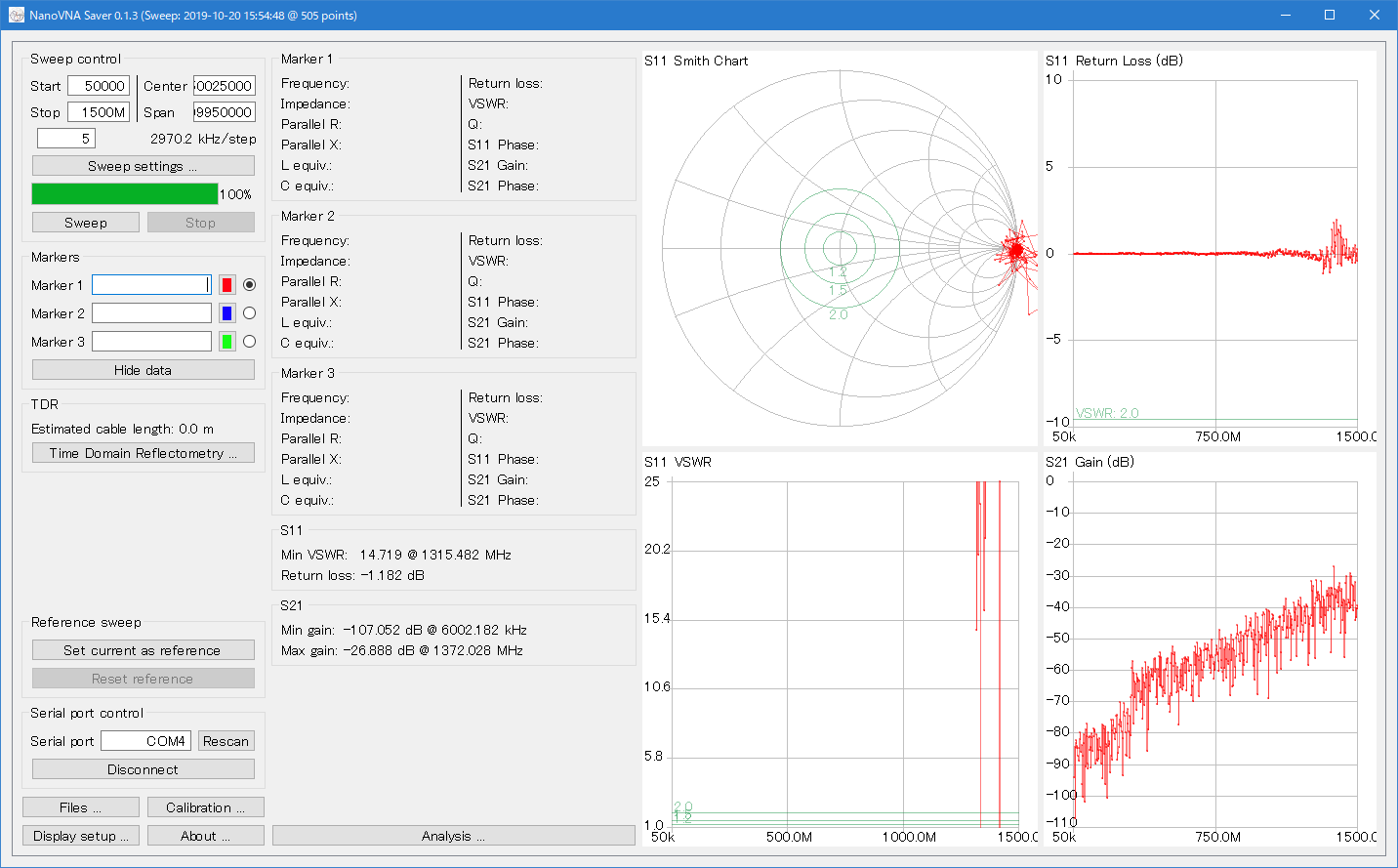Click the VSWR: 2.0 label in Return Loss chart

[1107, 413]
